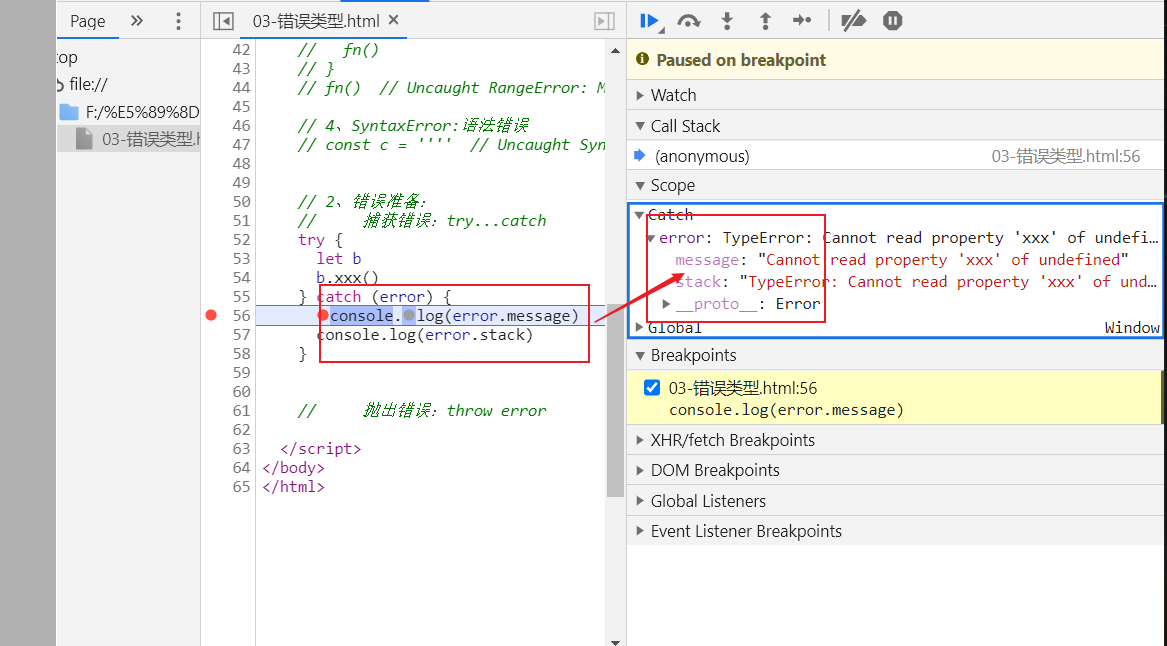Step out of current function
This screenshot has width=1167, height=646.
point(764,21)
